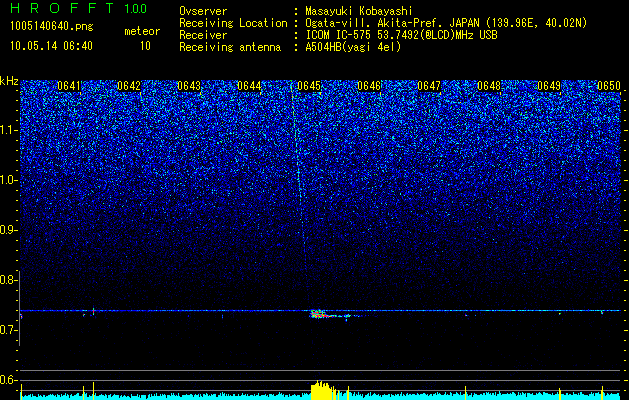Click the bright meteor echo on the spectrogram
Viewport: 629px width, 400px height.
coord(319,314)
